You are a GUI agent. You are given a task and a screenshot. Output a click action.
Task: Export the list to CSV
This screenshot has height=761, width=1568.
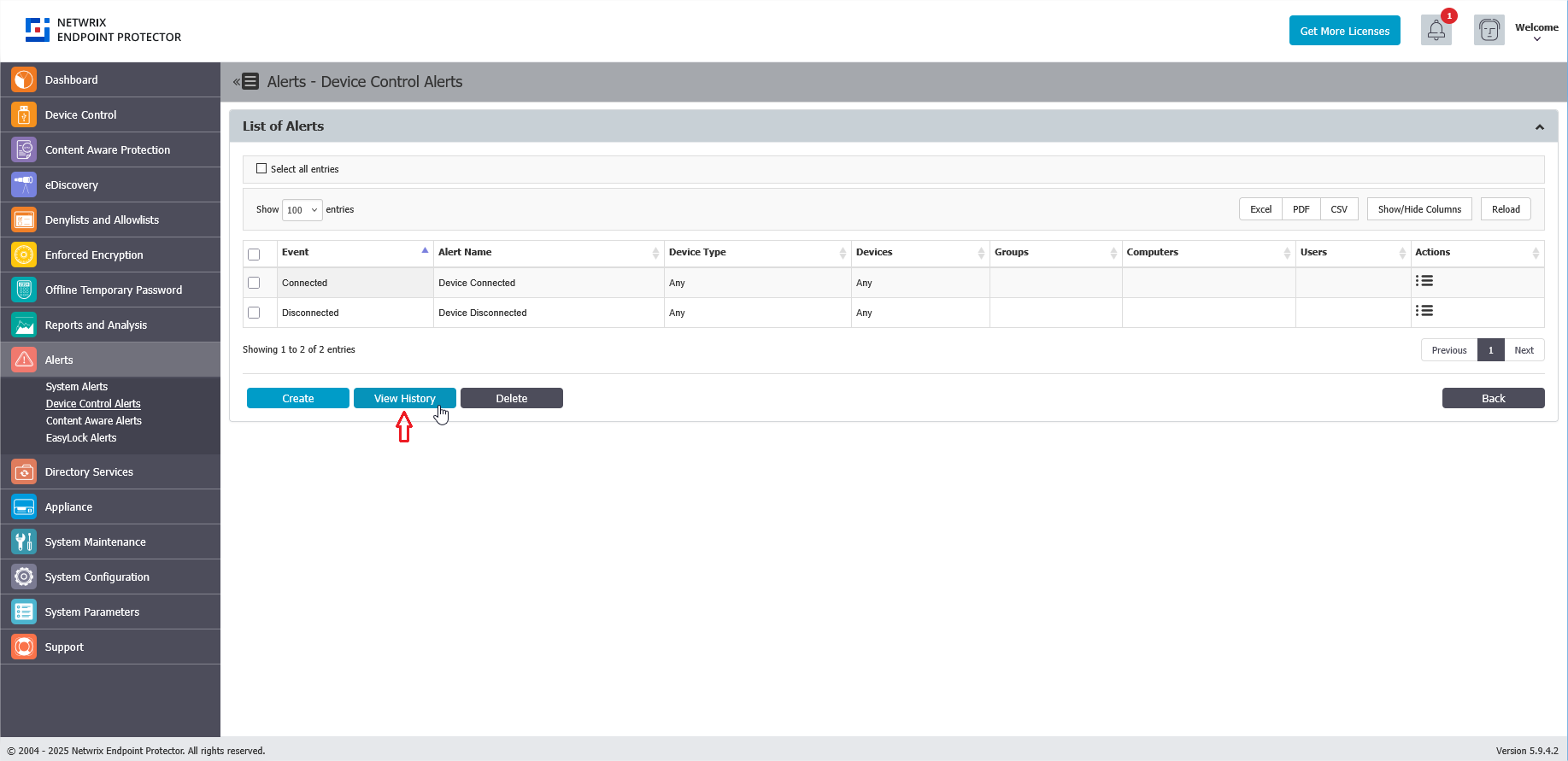1339,209
